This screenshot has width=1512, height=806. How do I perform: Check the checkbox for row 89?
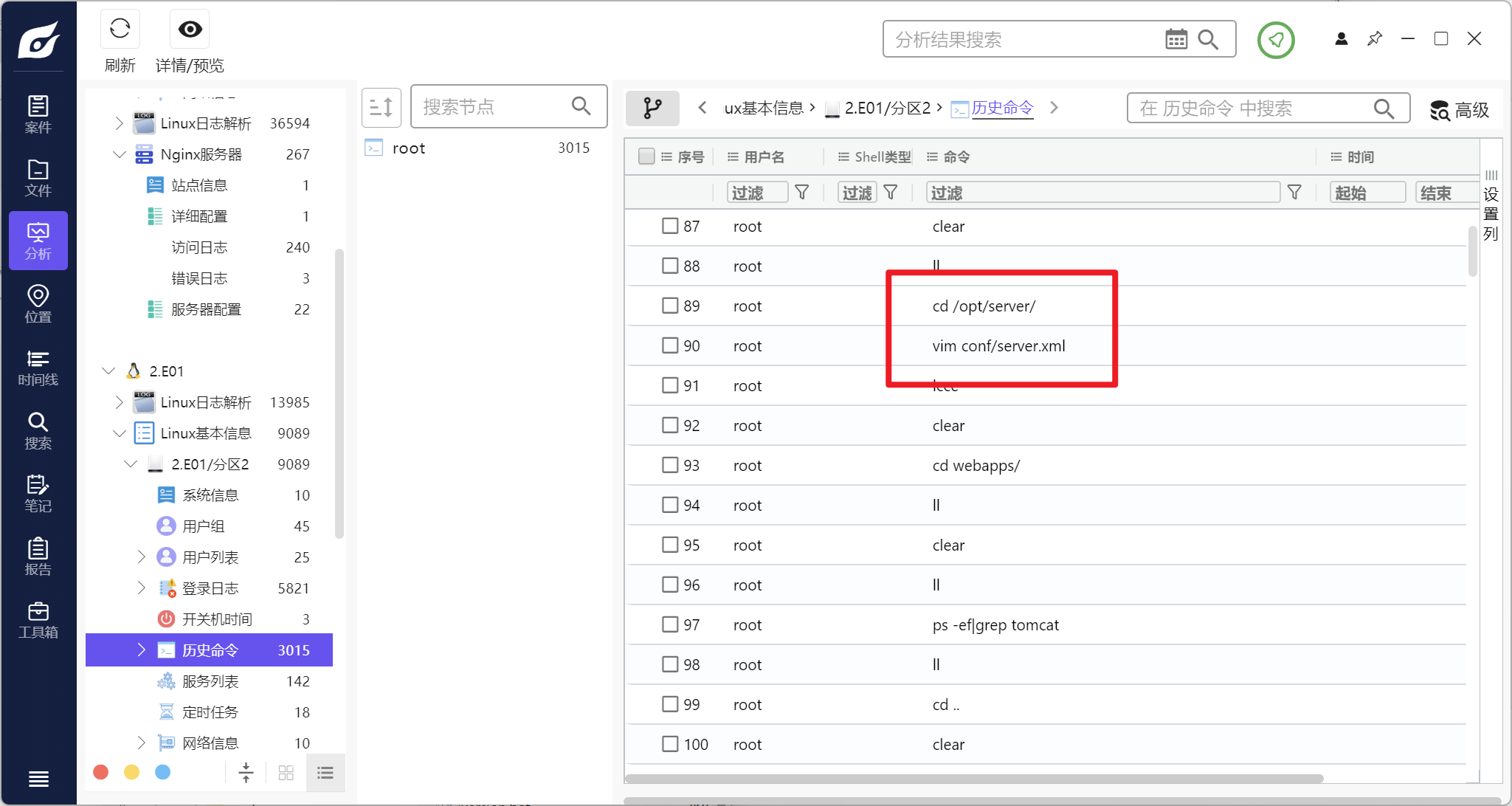click(x=670, y=306)
